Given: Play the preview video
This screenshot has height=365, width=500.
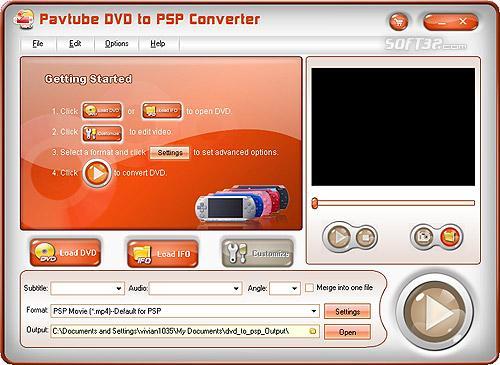Looking at the screenshot, I should [x=338, y=237].
